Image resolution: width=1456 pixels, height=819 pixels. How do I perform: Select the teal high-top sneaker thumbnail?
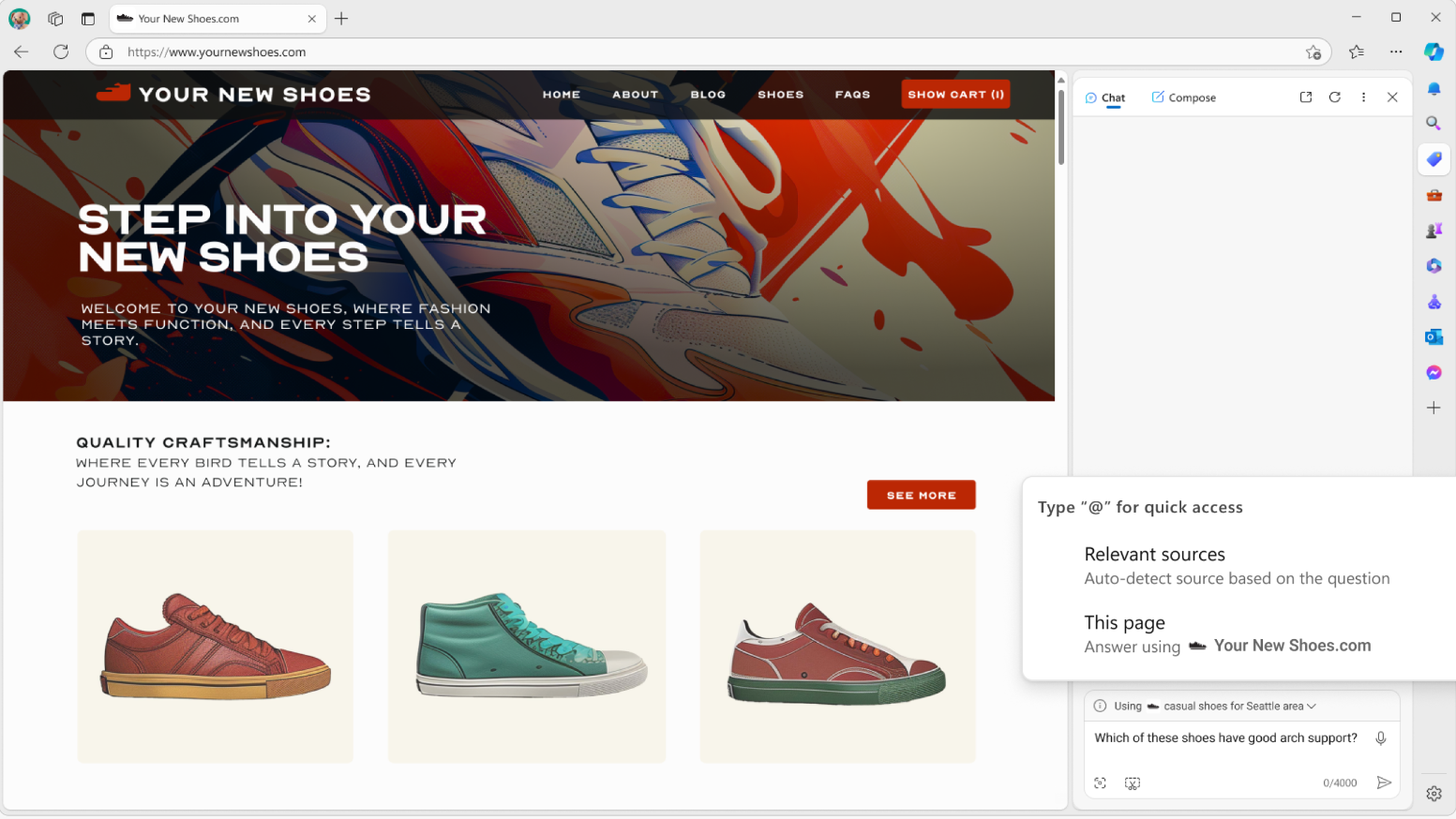(x=527, y=647)
